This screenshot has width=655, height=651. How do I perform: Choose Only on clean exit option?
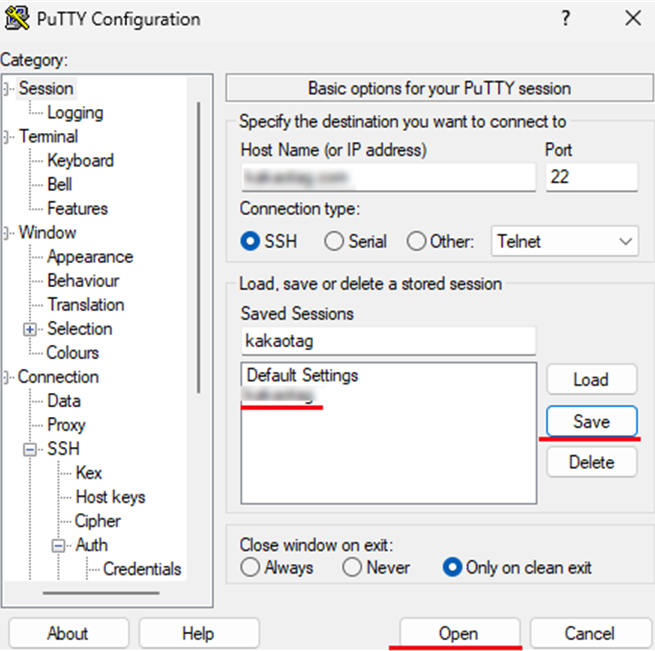[x=452, y=567]
